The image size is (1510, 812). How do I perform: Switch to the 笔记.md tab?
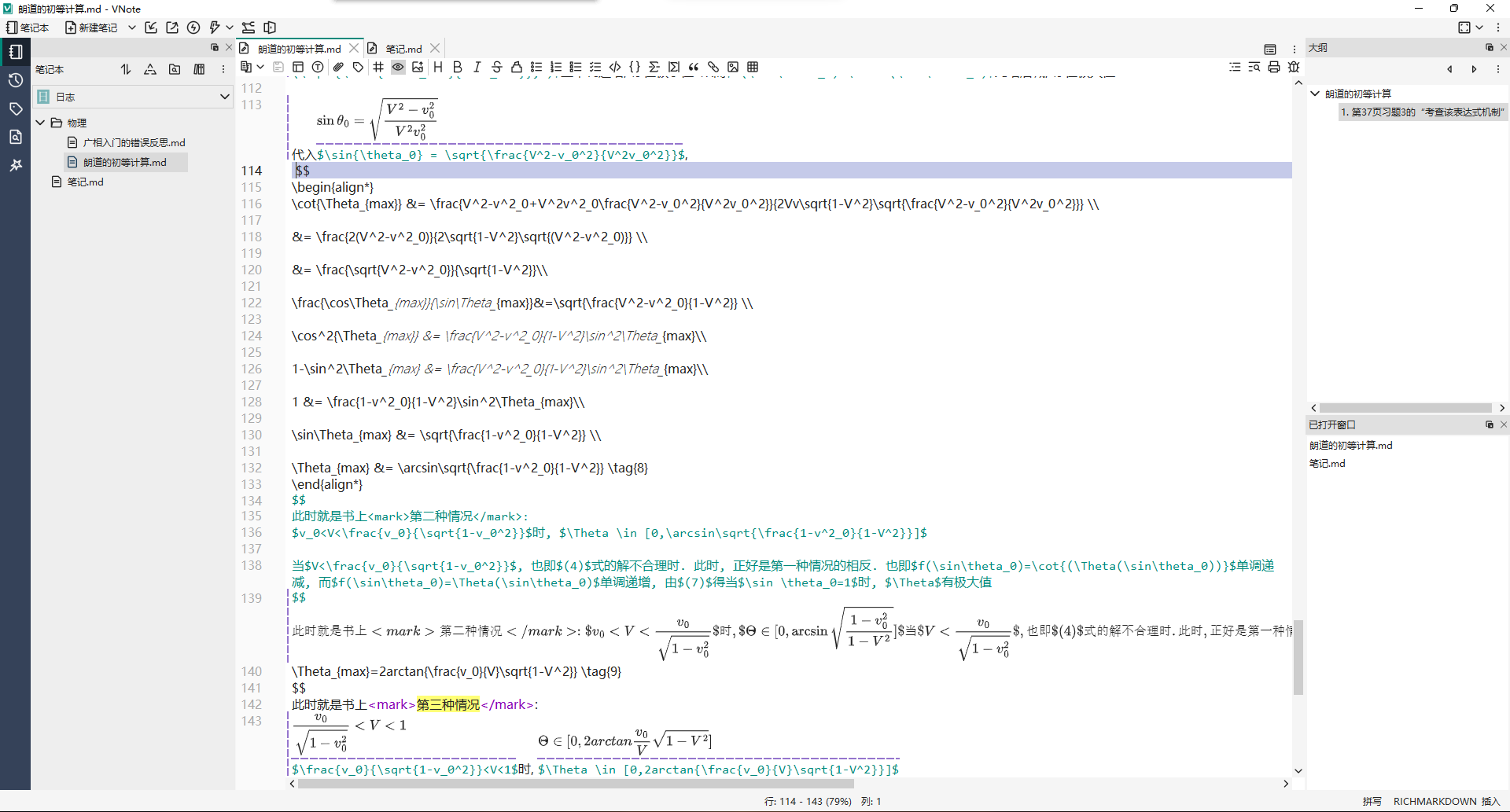tap(403, 48)
